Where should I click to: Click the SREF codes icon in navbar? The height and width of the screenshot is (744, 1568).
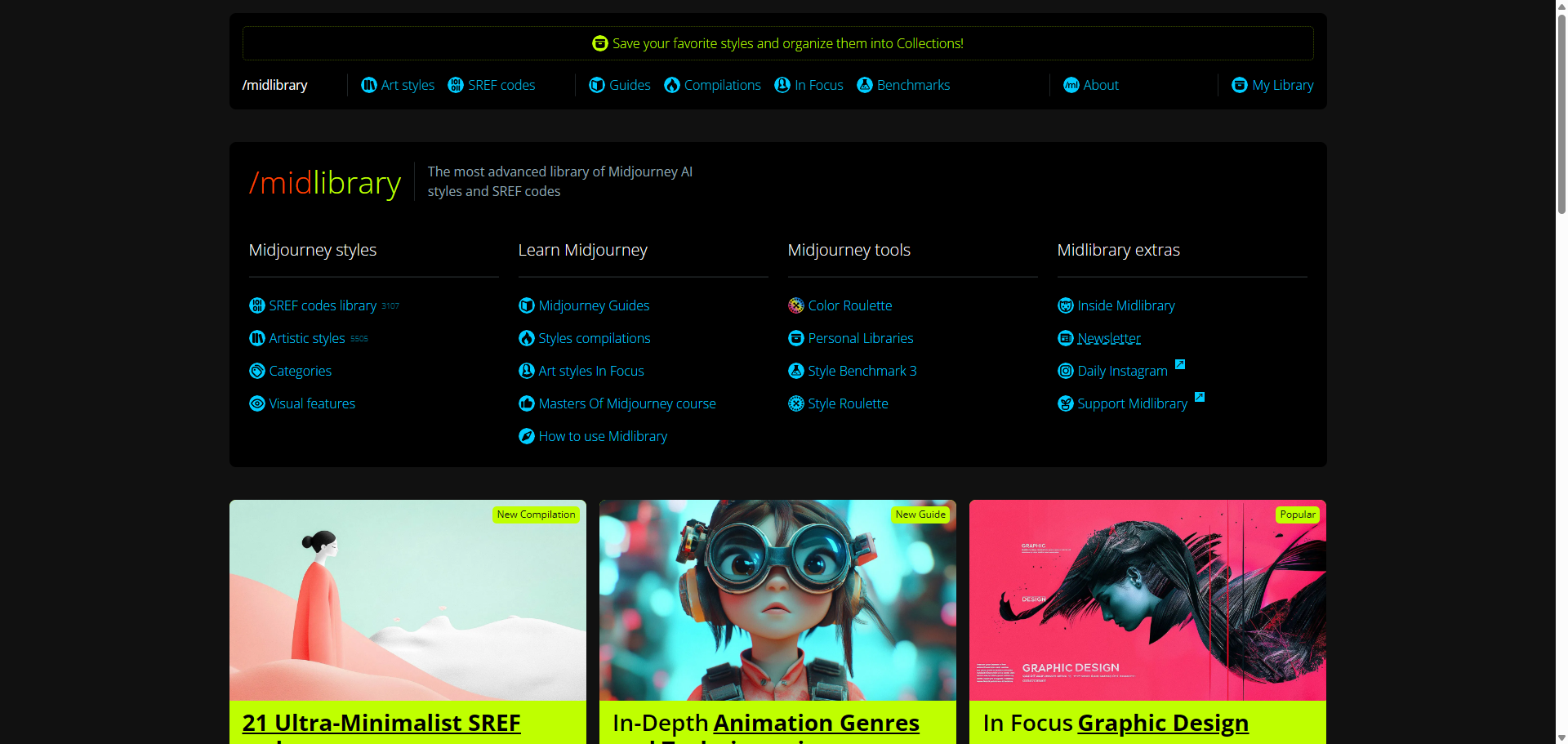pos(456,85)
